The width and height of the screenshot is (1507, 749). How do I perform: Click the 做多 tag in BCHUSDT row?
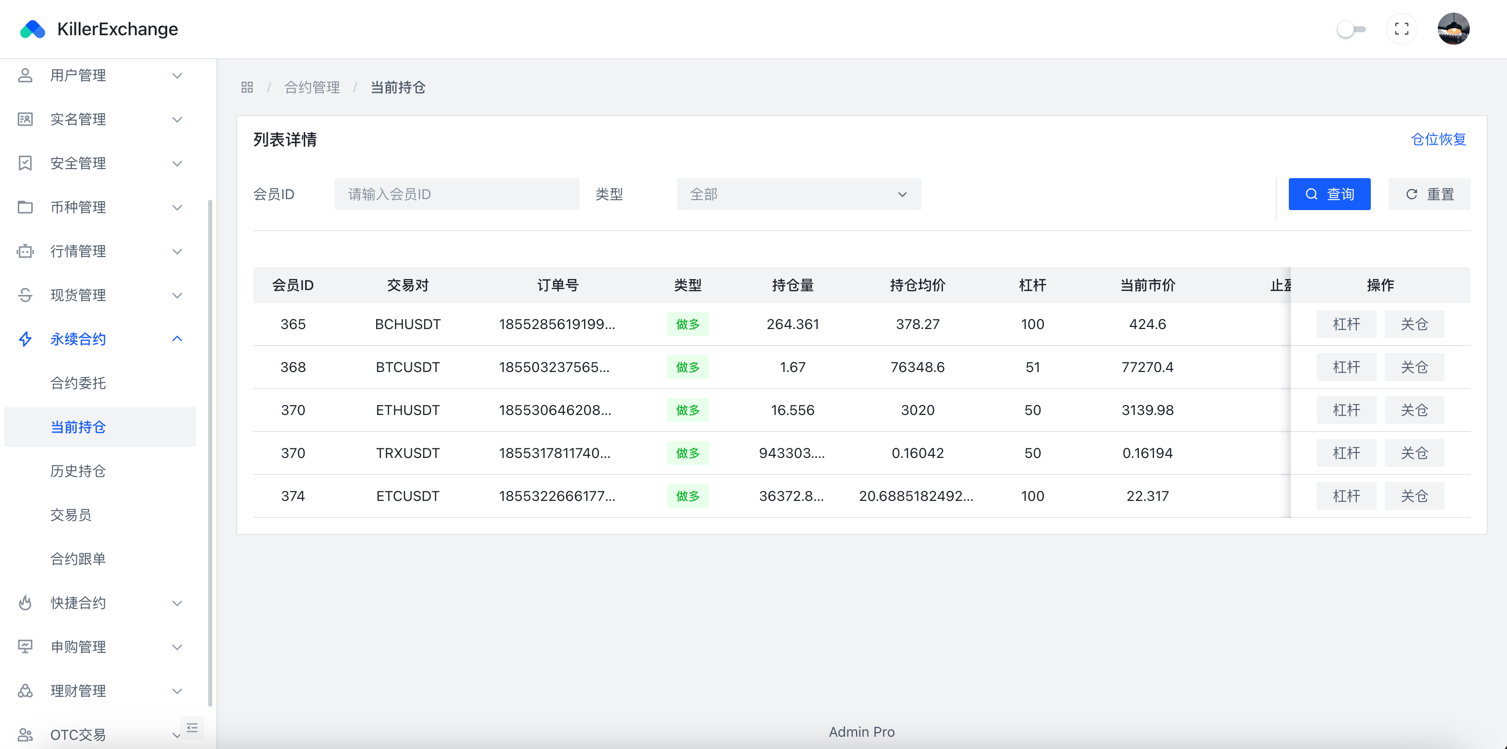tap(688, 324)
